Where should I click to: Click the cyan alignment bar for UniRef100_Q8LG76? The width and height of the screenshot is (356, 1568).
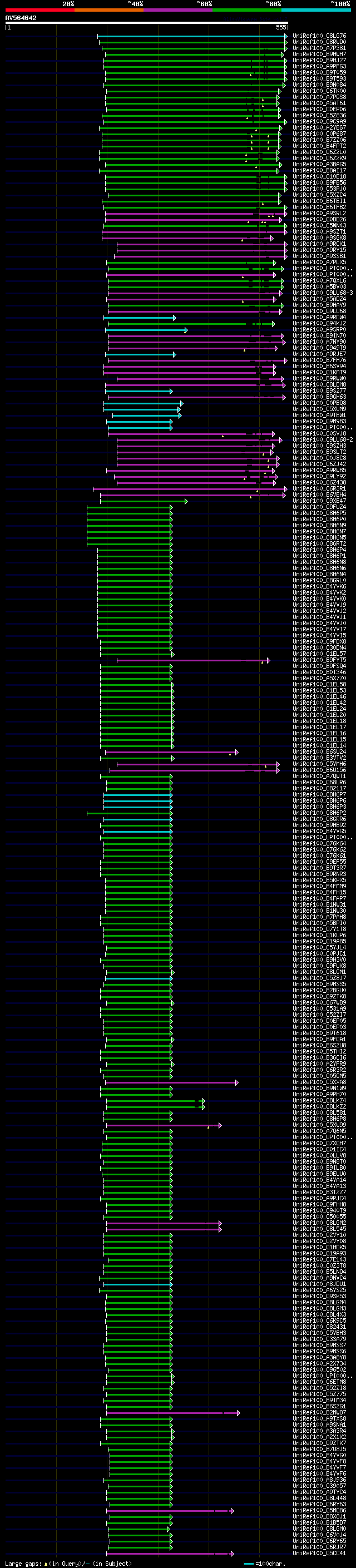pos(192,36)
